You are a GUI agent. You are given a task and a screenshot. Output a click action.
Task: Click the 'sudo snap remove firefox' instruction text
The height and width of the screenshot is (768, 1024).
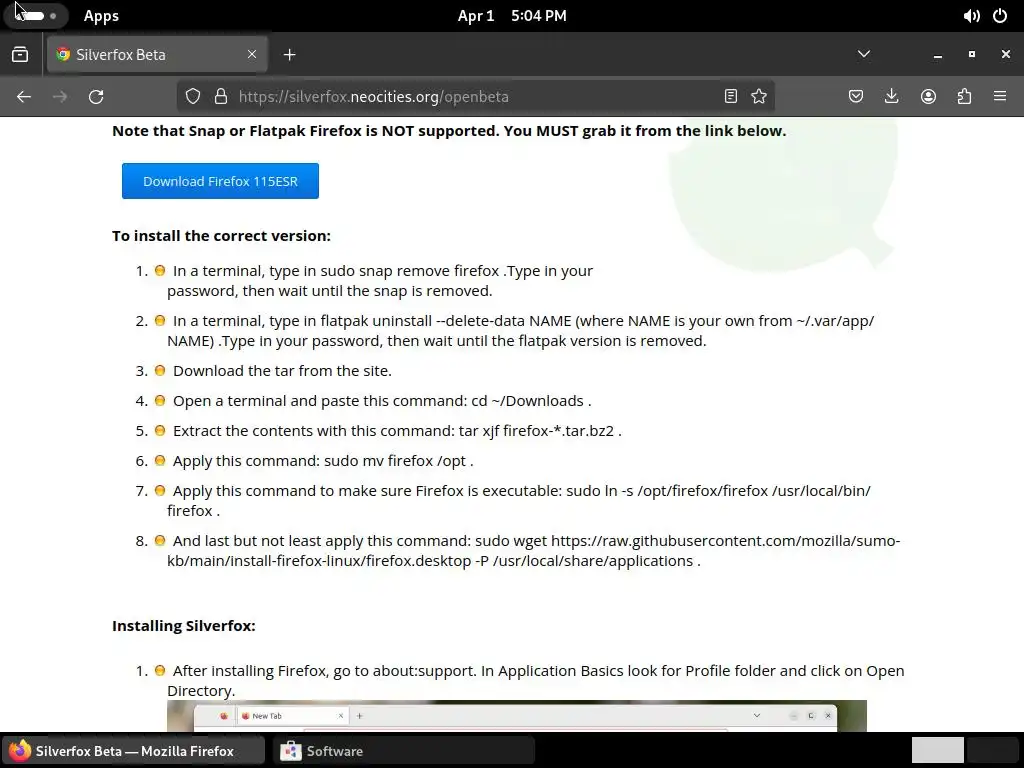point(379,281)
